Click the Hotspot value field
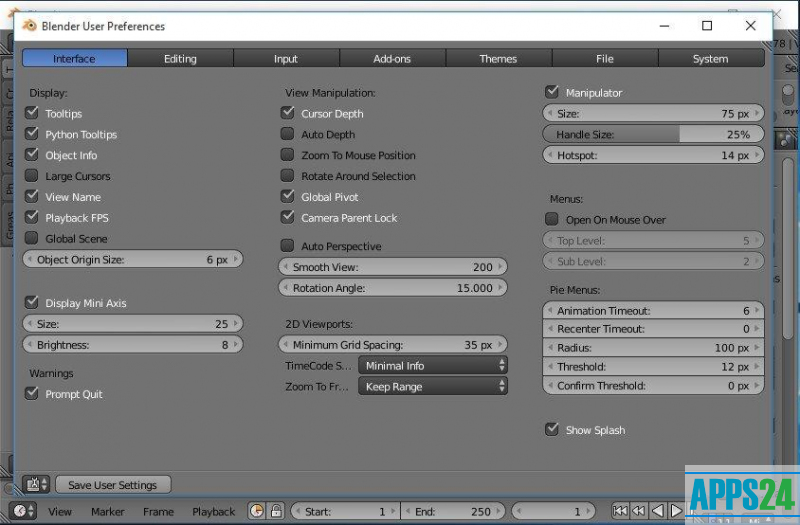This screenshot has width=800, height=525. pos(653,155)
